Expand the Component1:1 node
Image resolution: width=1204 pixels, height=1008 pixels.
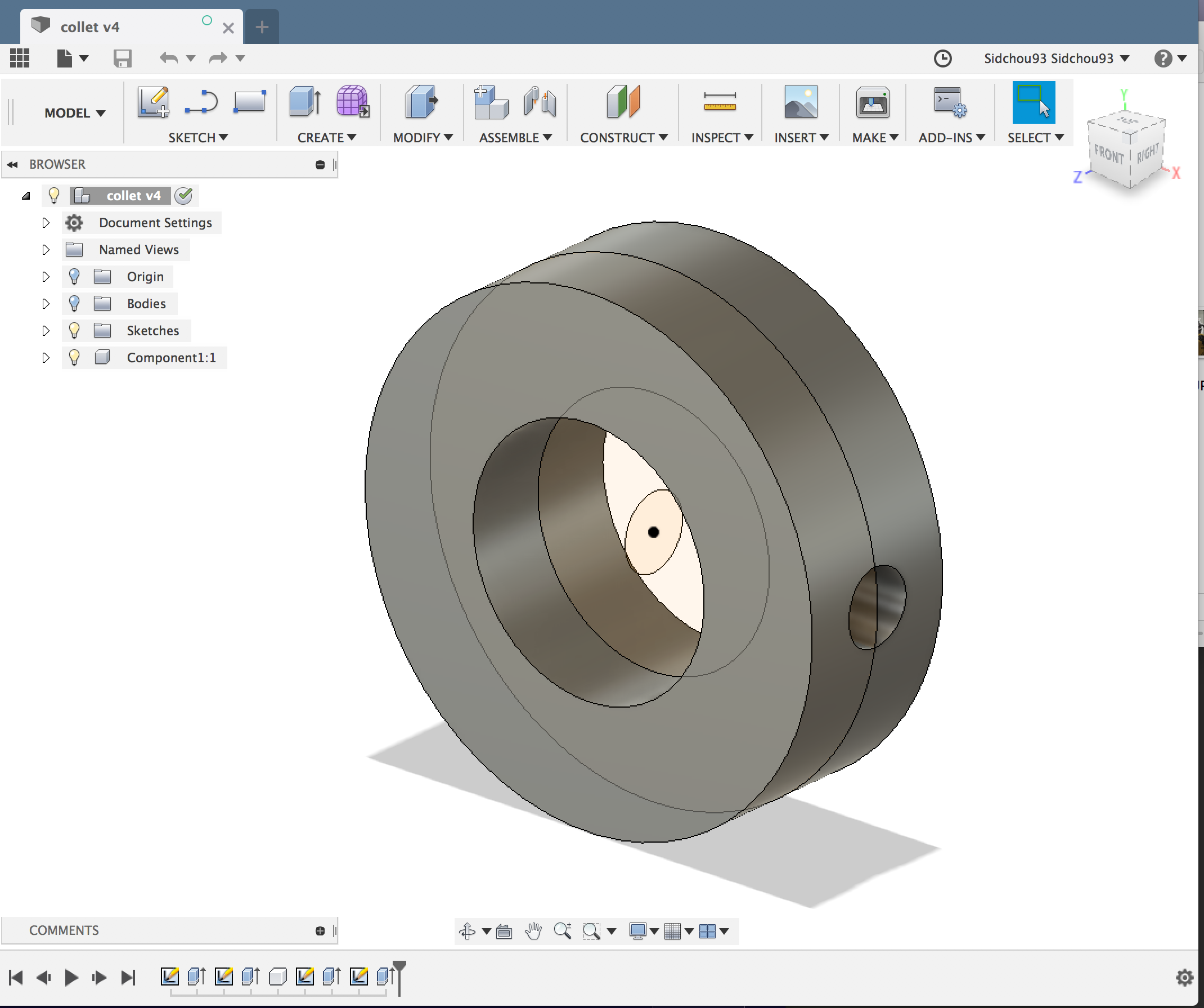click(46, 358)
